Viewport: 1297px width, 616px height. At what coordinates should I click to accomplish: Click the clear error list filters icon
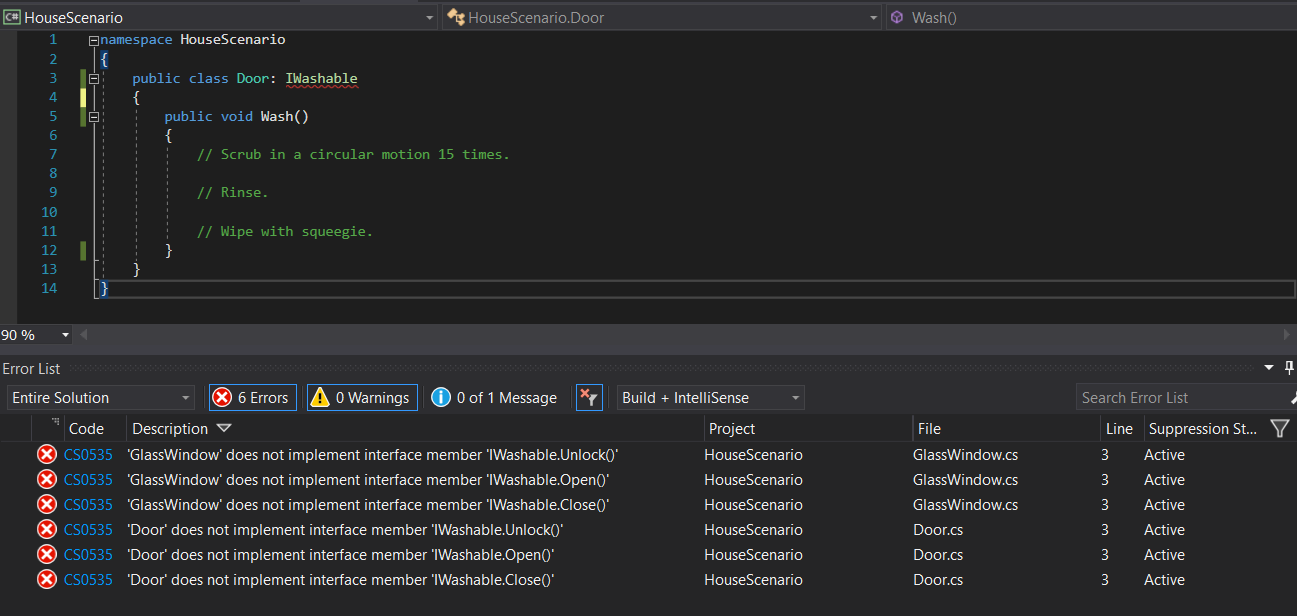tap(590, 397)
